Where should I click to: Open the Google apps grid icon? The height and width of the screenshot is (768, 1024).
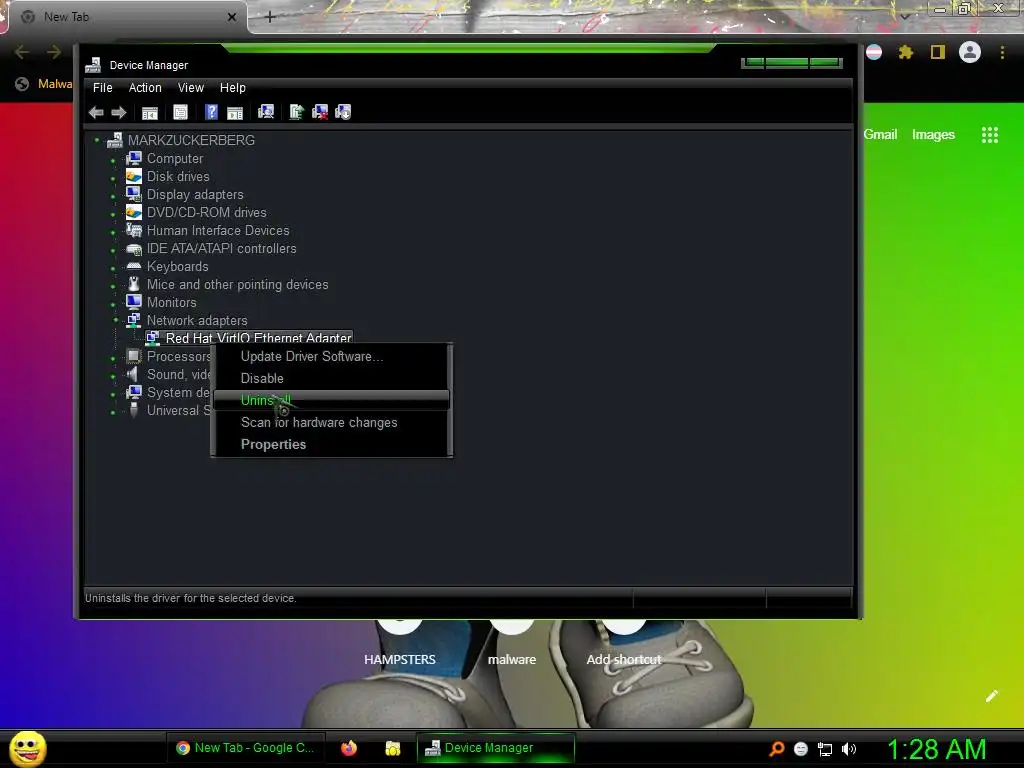990,135
